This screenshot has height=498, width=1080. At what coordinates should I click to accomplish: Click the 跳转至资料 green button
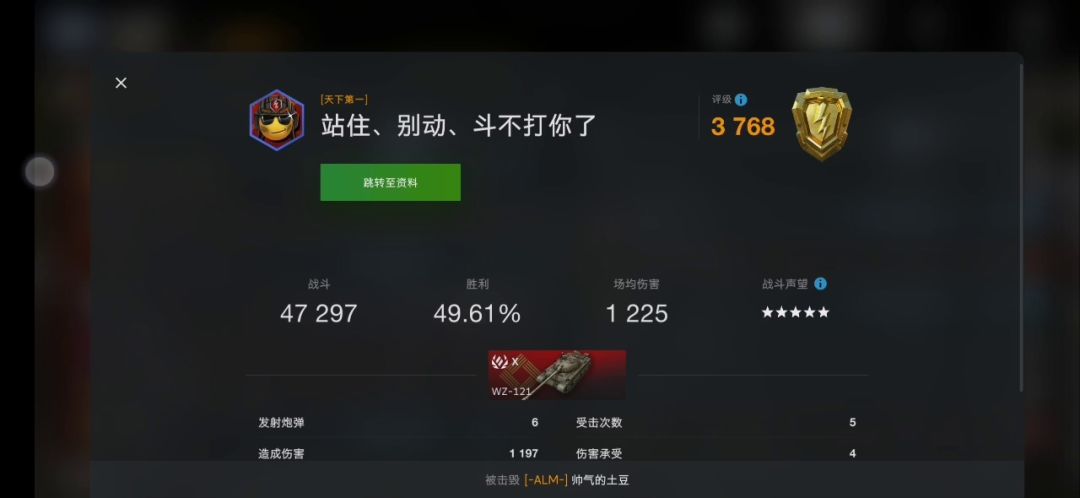pyautogui.click(x=391, y=183)
